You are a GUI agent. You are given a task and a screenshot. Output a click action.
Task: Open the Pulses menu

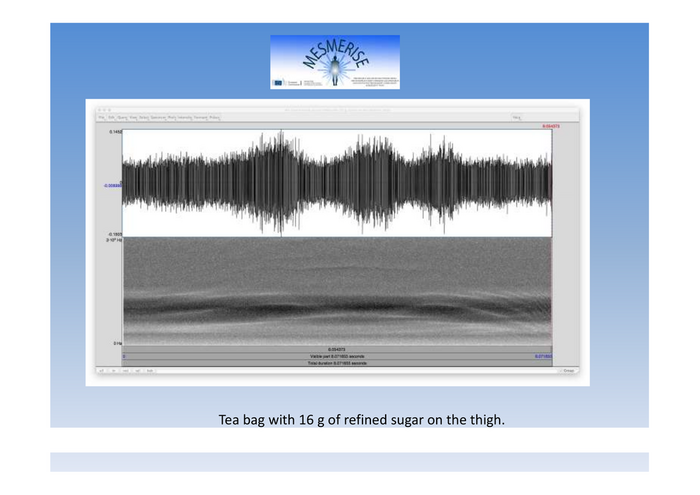214,117
